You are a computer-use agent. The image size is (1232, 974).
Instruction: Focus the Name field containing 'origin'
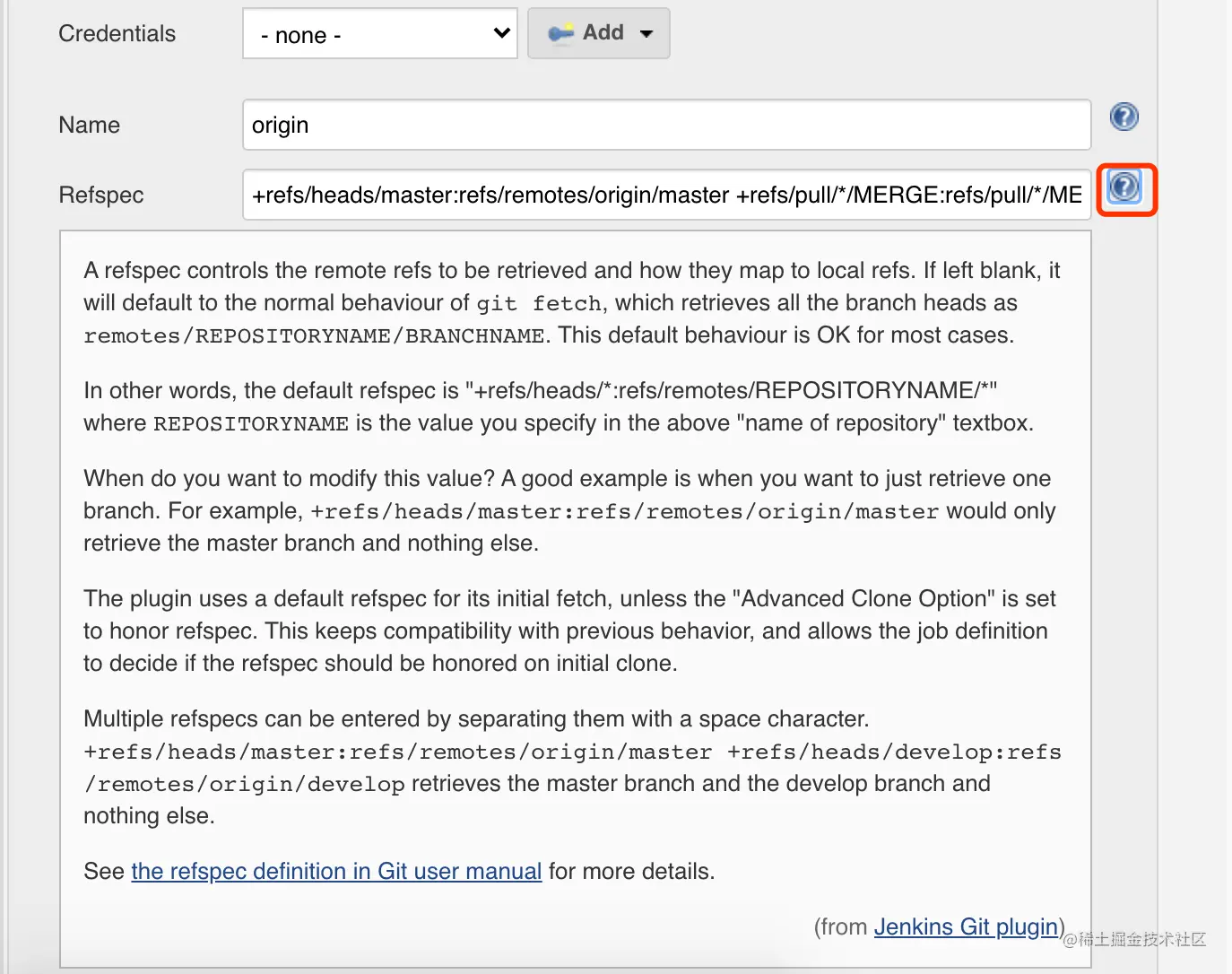[666, 125]
